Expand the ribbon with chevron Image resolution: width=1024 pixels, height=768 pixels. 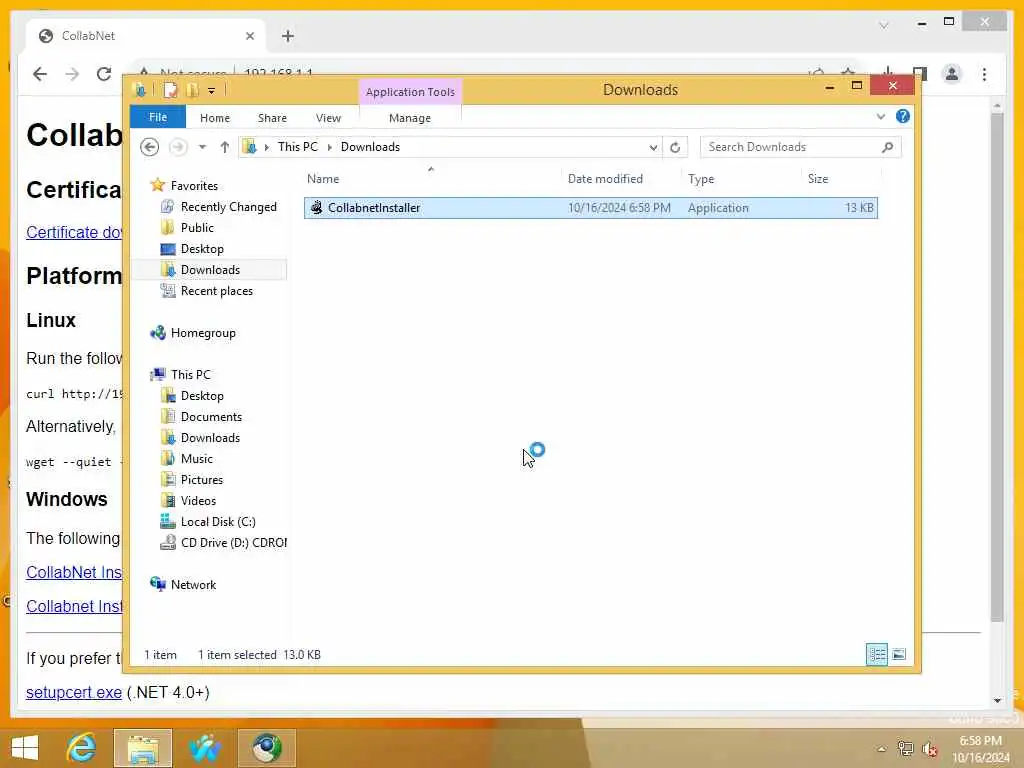pyautogui.click(x=881, y=116)
